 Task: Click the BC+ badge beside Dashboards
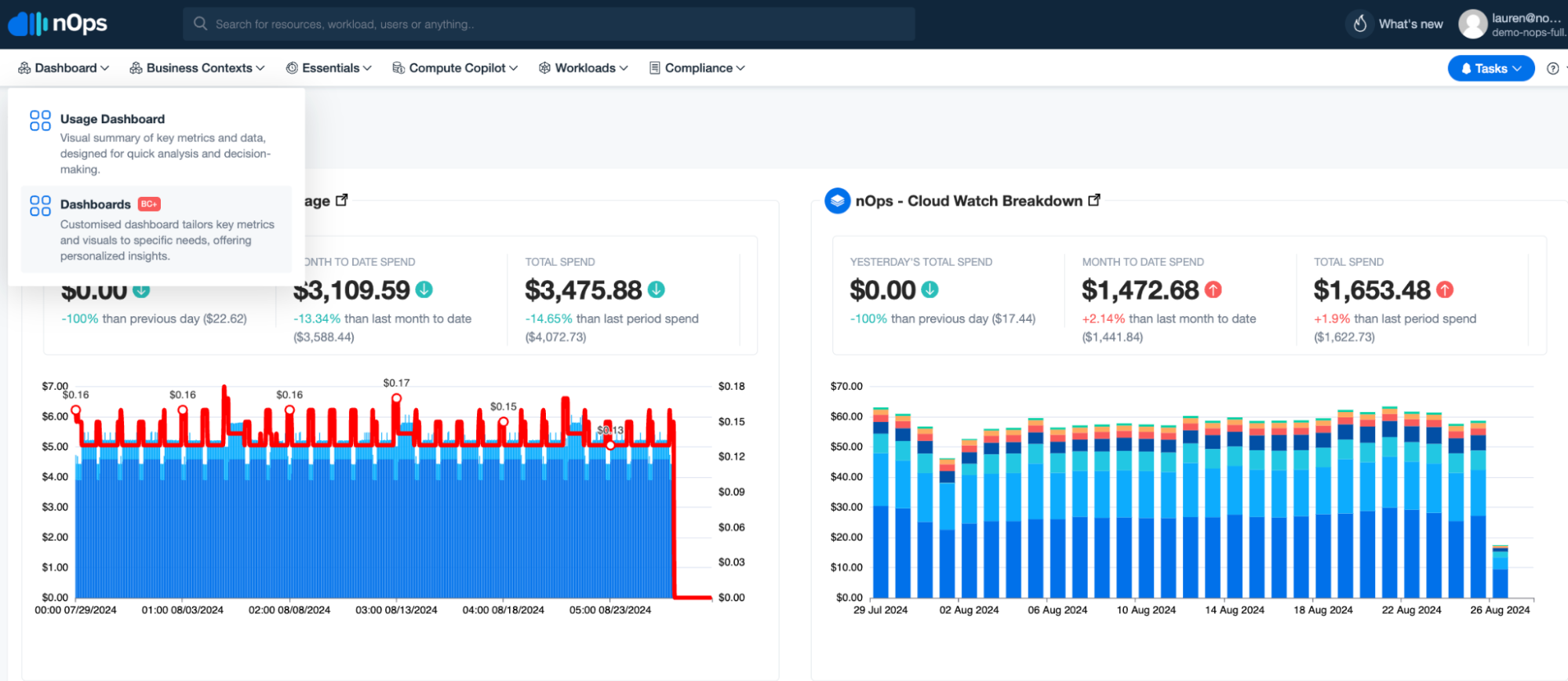coord(149,204)
